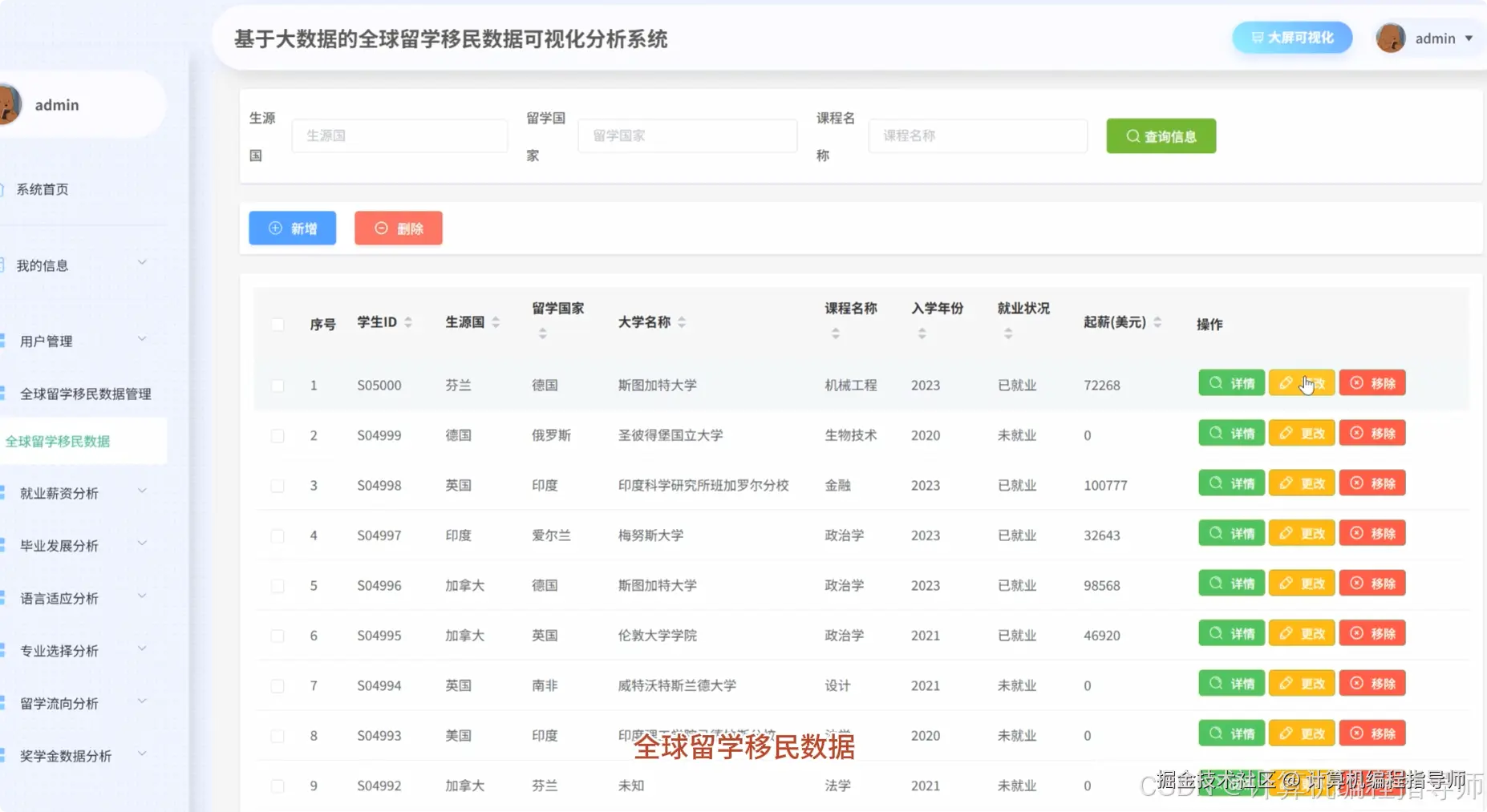Click the 查询信息 search button
This screenshot has height=812, width=1487.
[1161, 135]
